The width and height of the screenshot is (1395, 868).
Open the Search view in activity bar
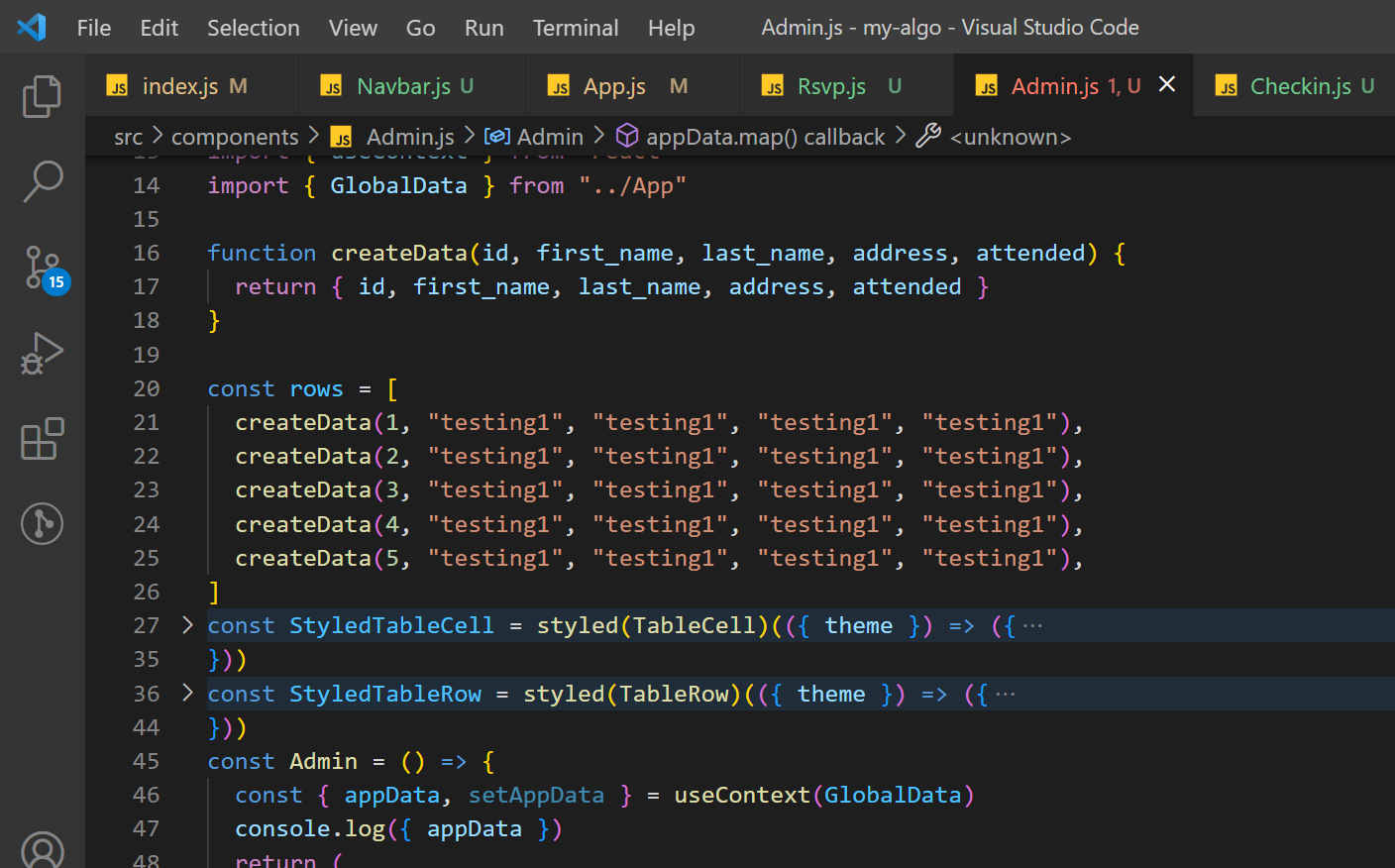[x=42, y=181]
